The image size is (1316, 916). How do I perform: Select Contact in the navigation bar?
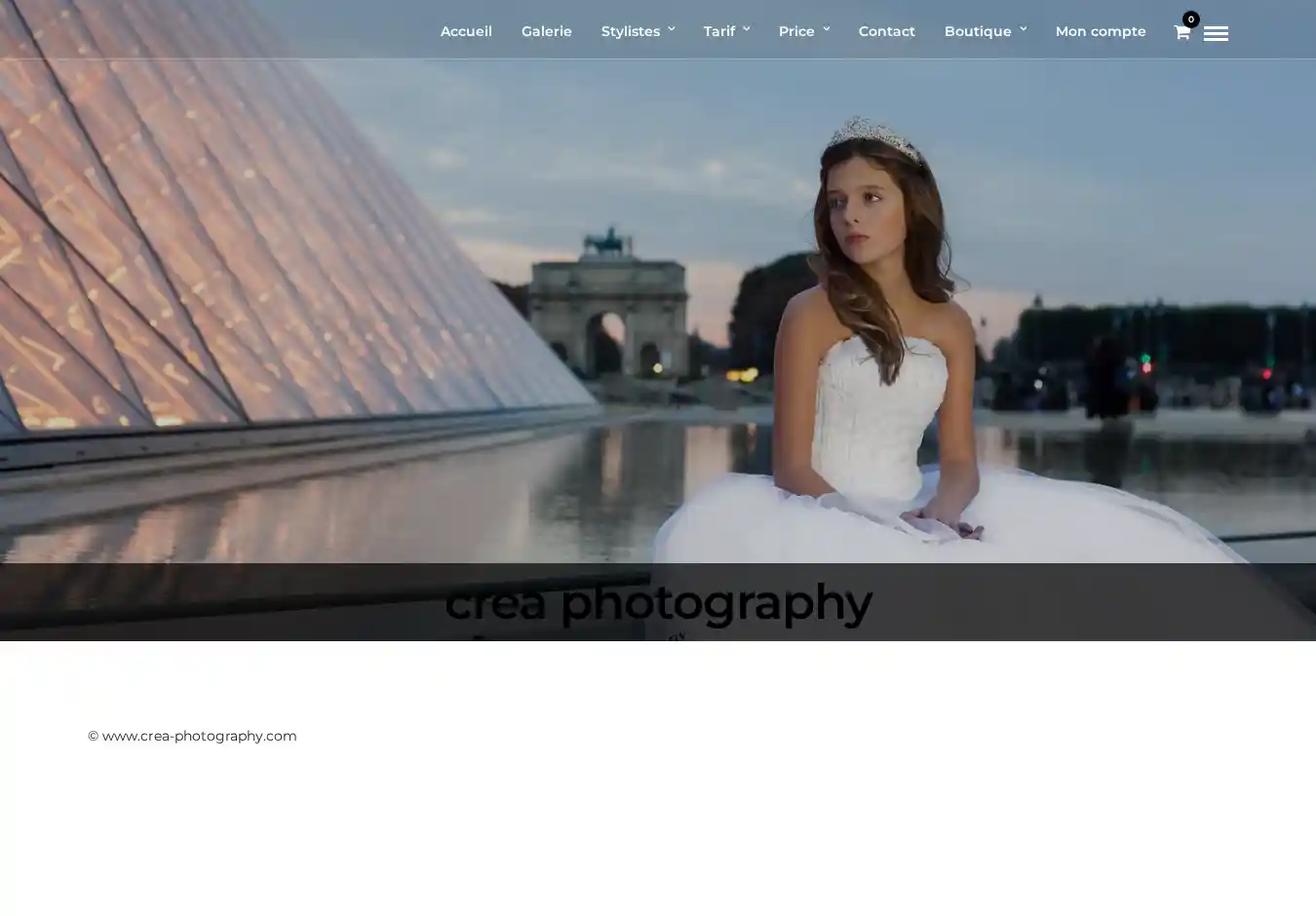tap(886, 31)
